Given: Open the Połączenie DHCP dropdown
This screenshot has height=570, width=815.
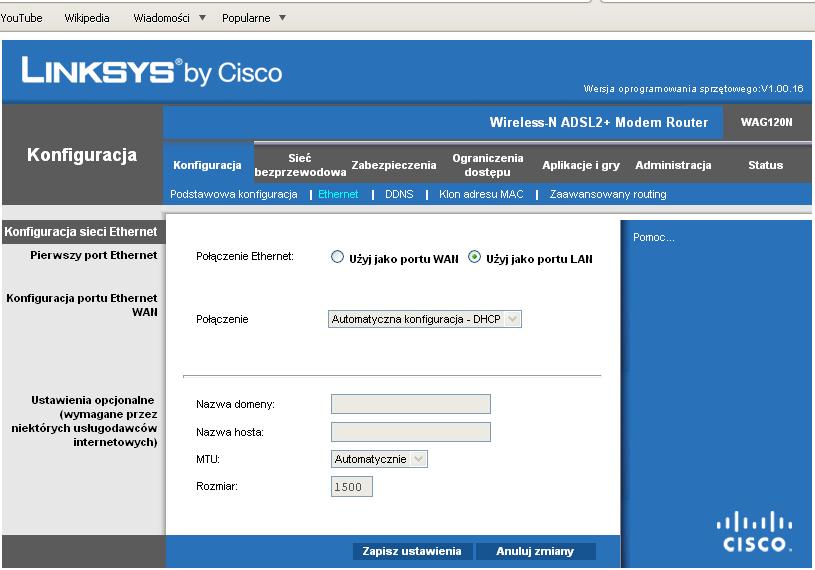Looking at the screenshot, I should (425, 319).
